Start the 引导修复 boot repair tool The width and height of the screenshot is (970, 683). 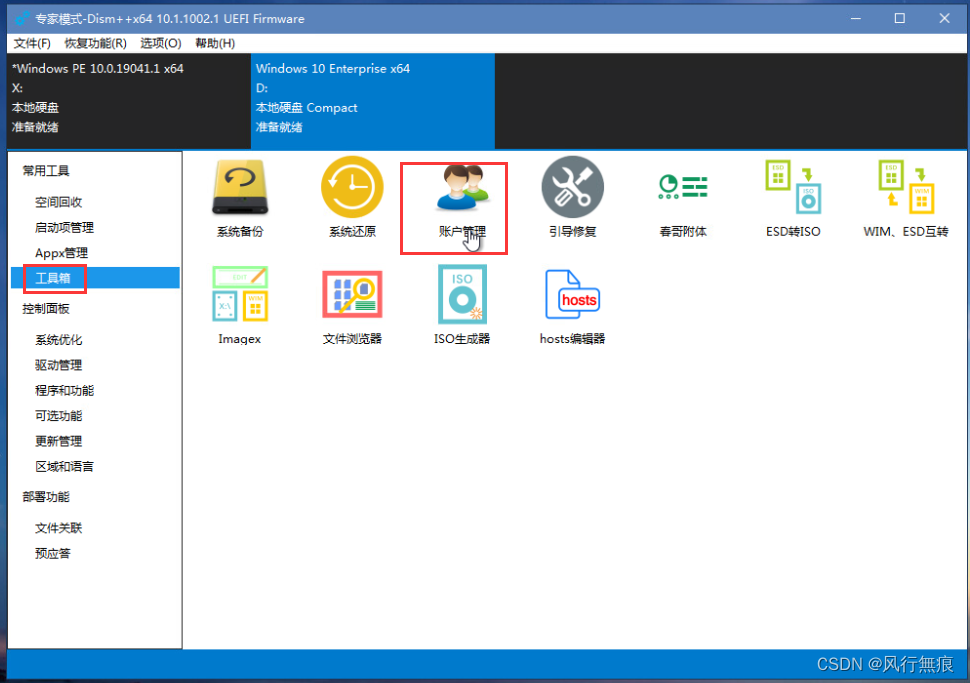click(573, 198)
